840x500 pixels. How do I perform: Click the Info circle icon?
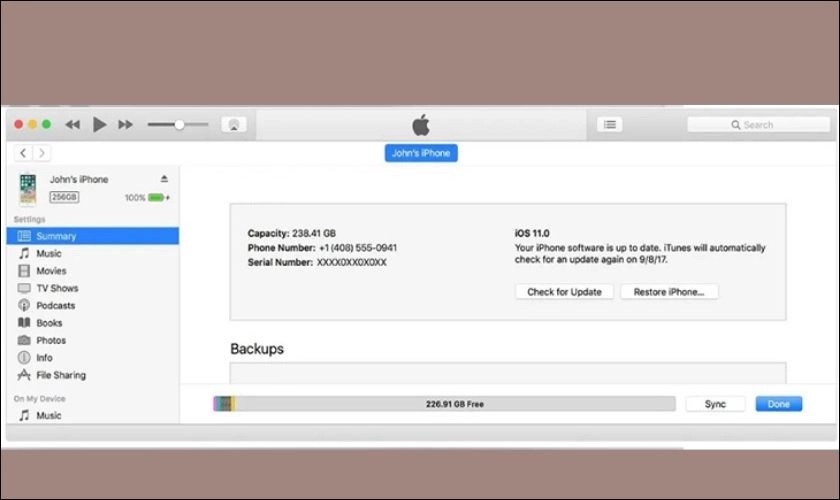click(x=24, y=357)
